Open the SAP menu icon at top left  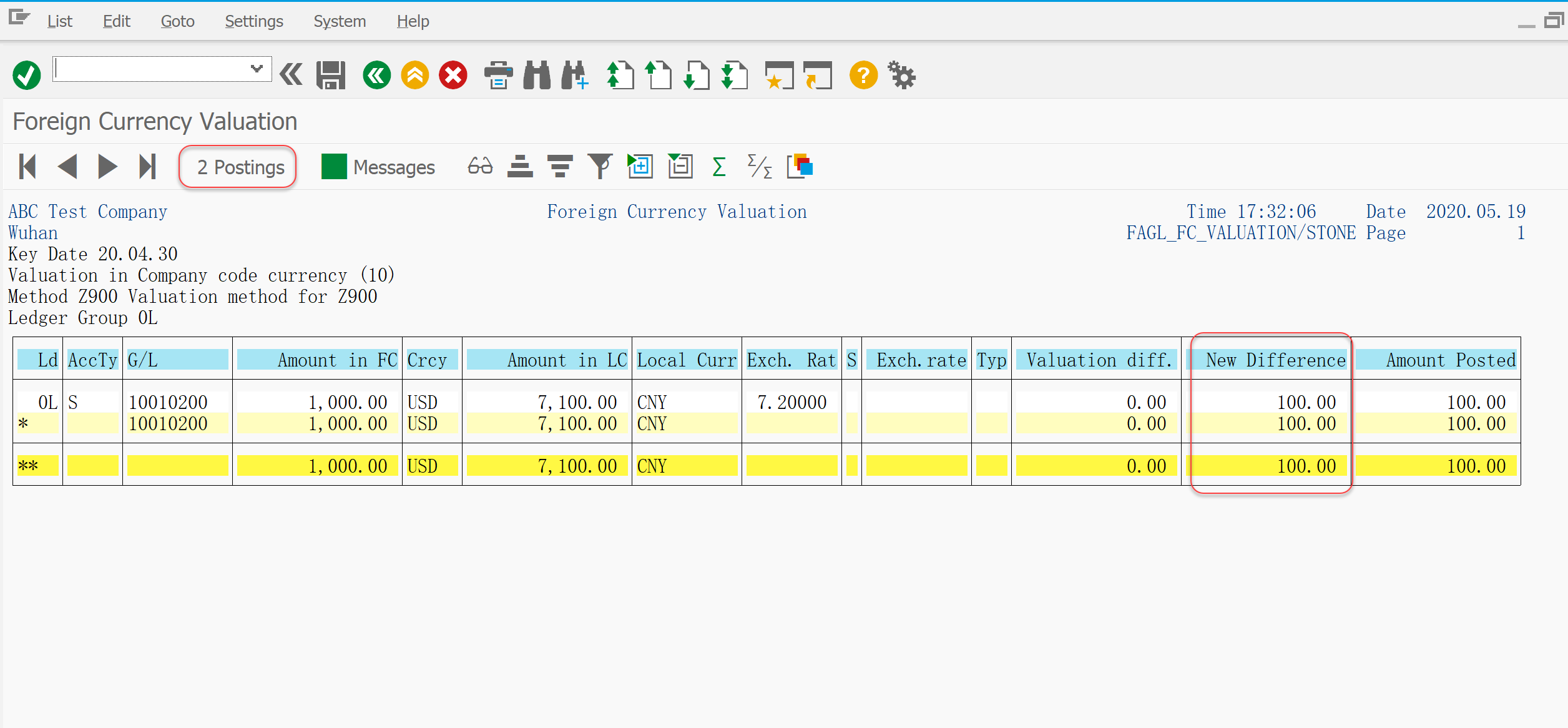pos(19,18)
